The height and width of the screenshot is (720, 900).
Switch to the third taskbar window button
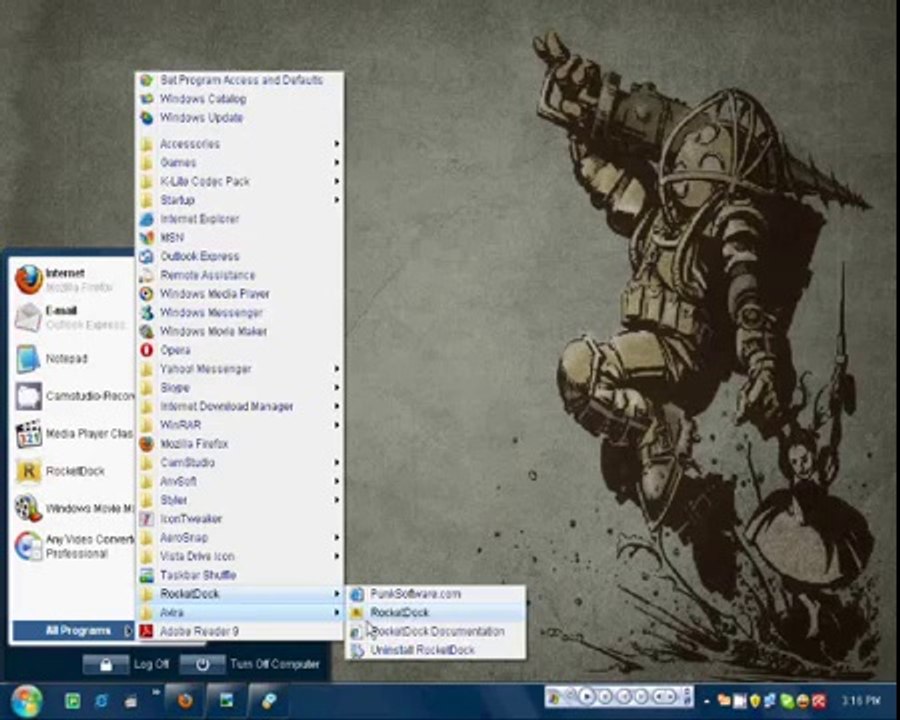(269, 701)
